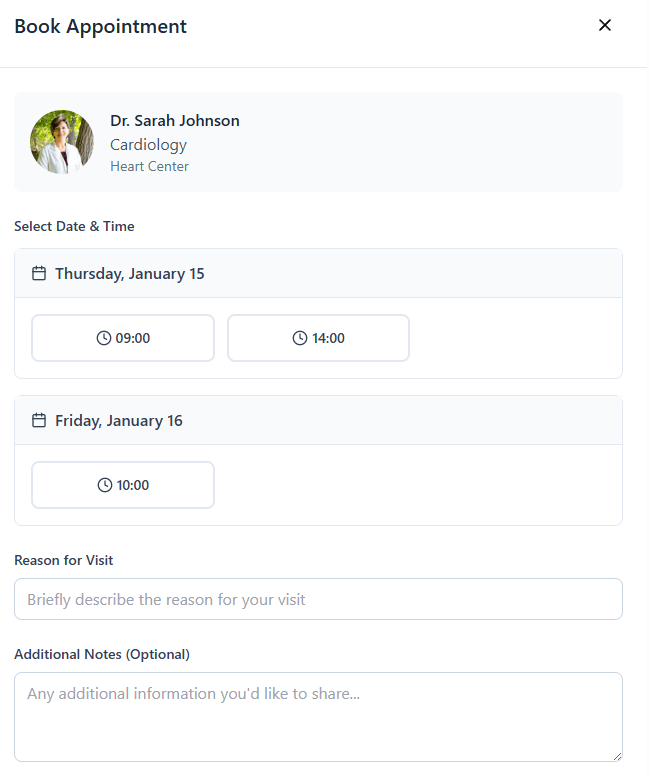Image resolution: width=649 pixels, height=775 pixels.
Task: Close the Book Appointment dialog
Action: (x=606, y=25)
